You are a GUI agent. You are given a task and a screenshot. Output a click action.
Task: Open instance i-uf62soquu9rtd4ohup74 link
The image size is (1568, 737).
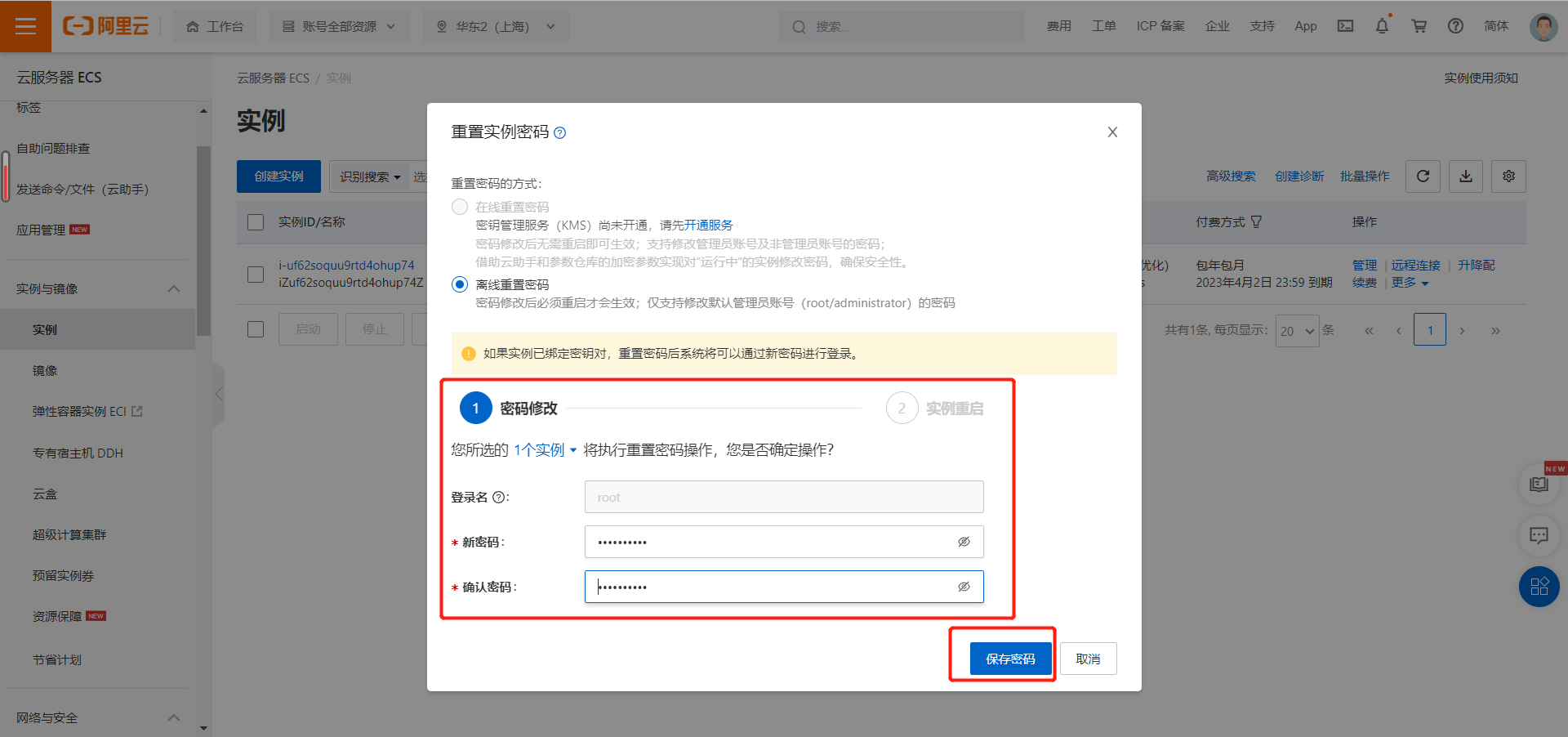pos(346,266)
